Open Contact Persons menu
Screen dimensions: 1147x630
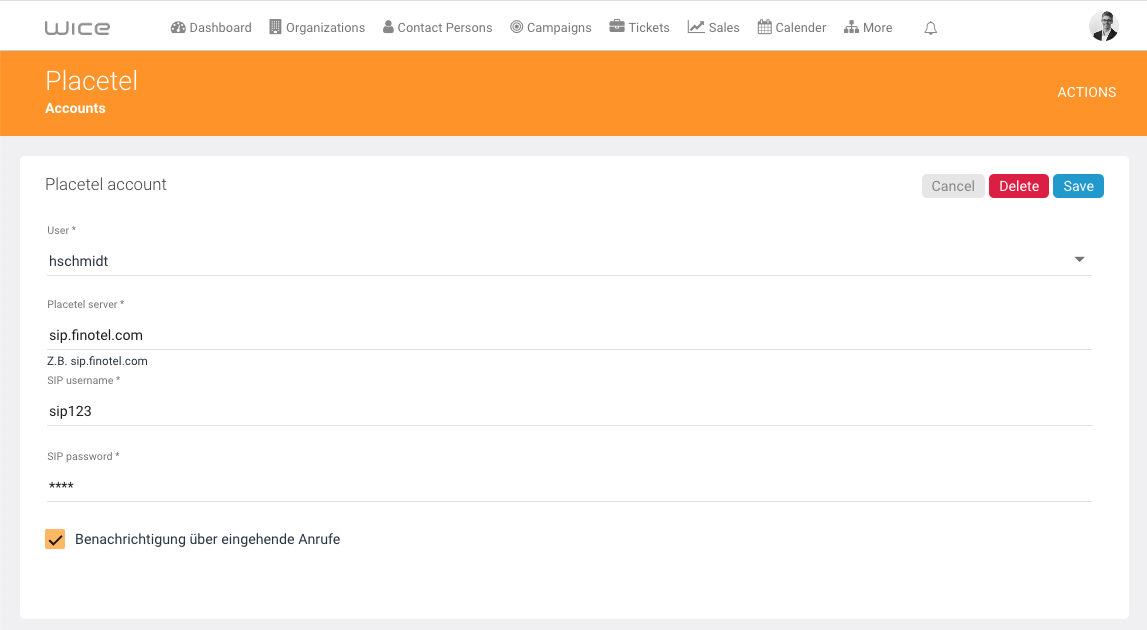pyautogui.click(x=437, y=27)
